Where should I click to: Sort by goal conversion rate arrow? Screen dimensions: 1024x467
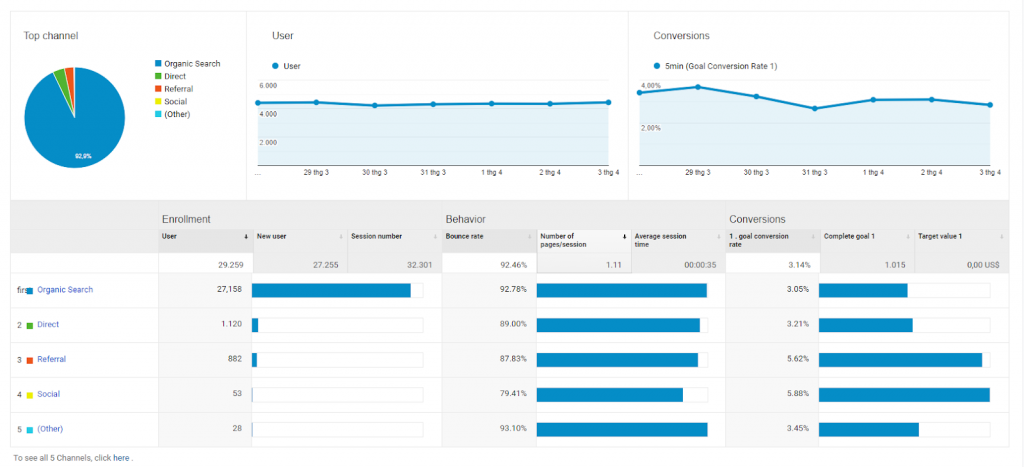click(813, 236)
